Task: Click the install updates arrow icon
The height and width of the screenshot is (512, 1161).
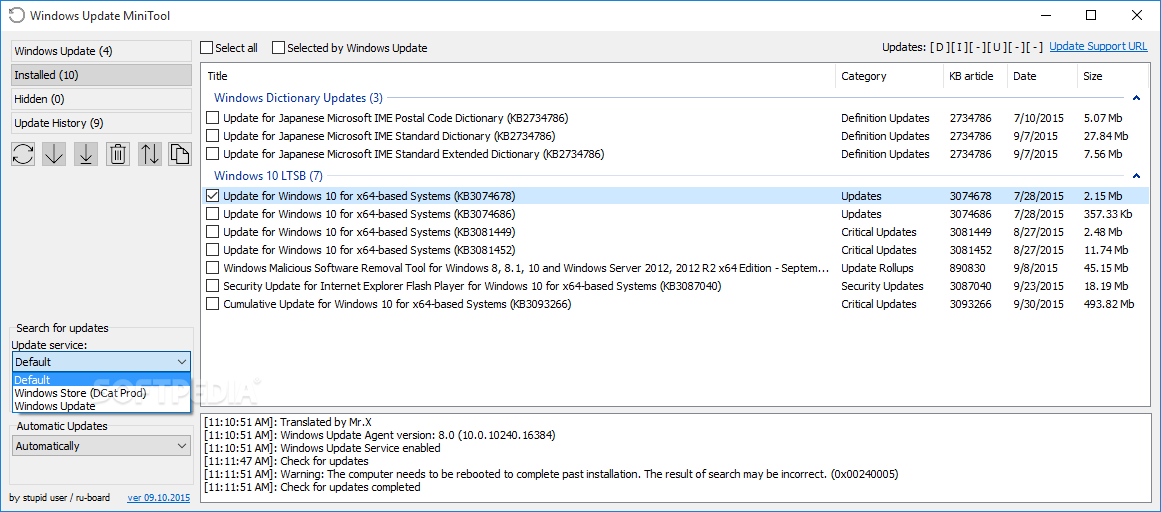Action: [86, 154]
